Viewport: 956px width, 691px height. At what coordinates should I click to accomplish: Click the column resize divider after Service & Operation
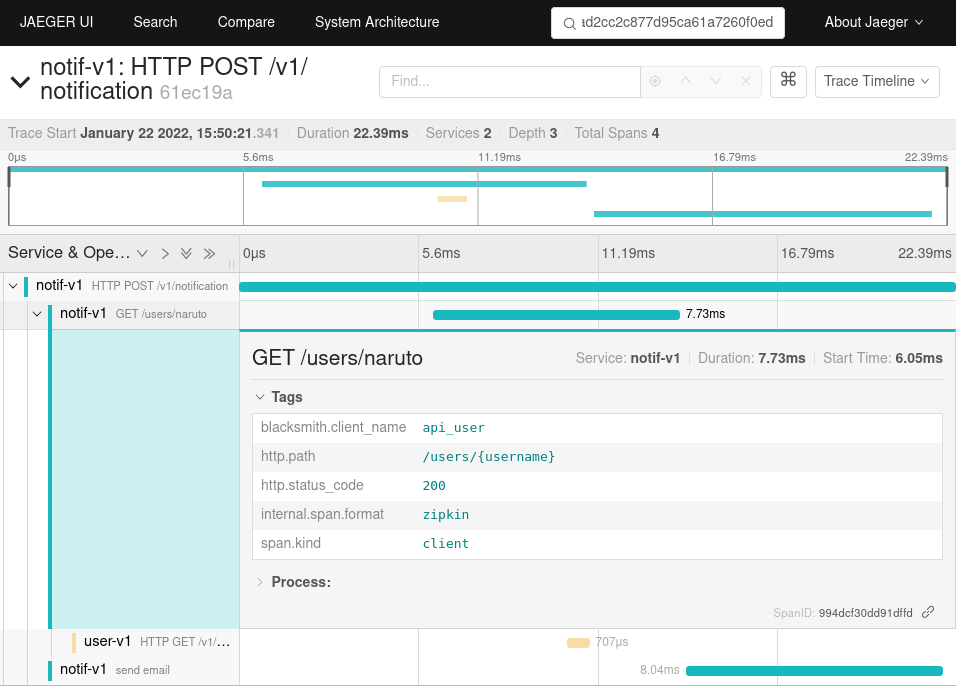231,265
